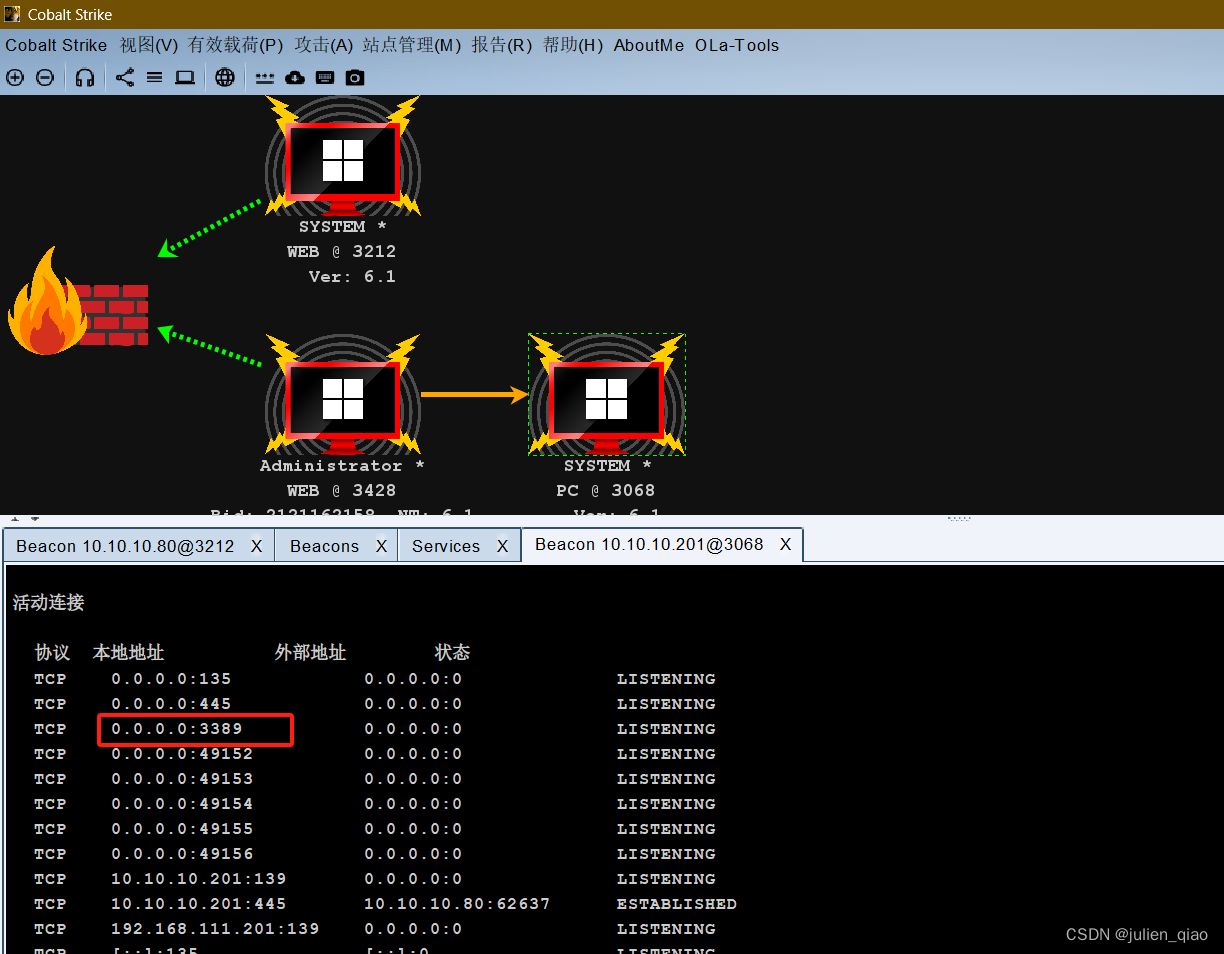Close the Beacons tab
This screenshot has width=1224, height=954.
point(381,546)
